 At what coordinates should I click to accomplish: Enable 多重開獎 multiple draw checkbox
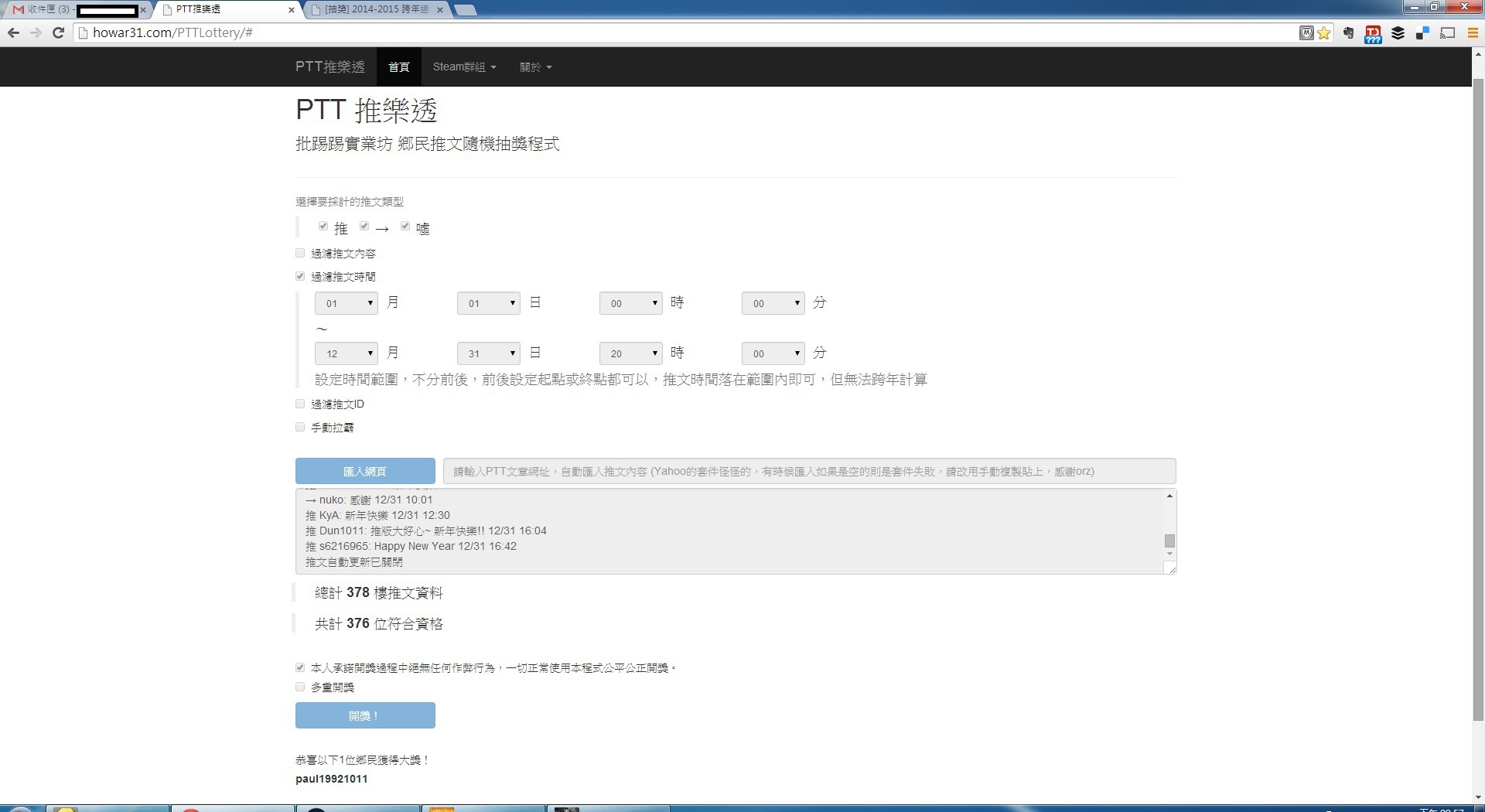click(300, 687)
